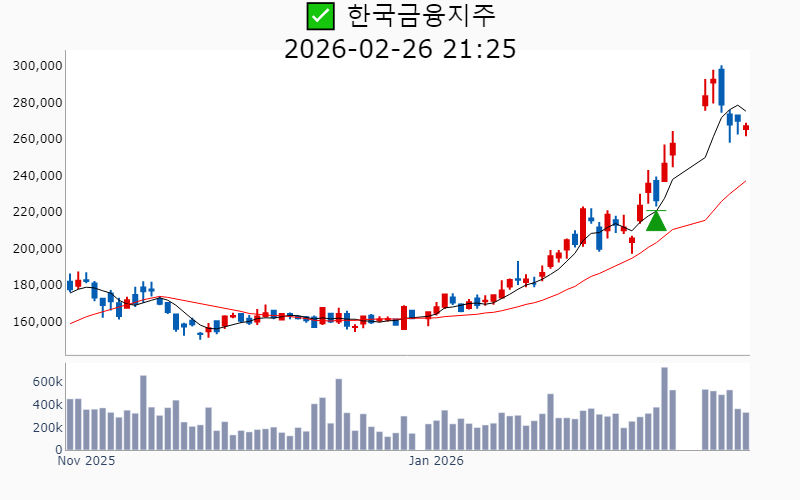This screenshot has height=500, width=800.
Task: Click the last red candlestick at far right
Action: [x=746, y=128]
